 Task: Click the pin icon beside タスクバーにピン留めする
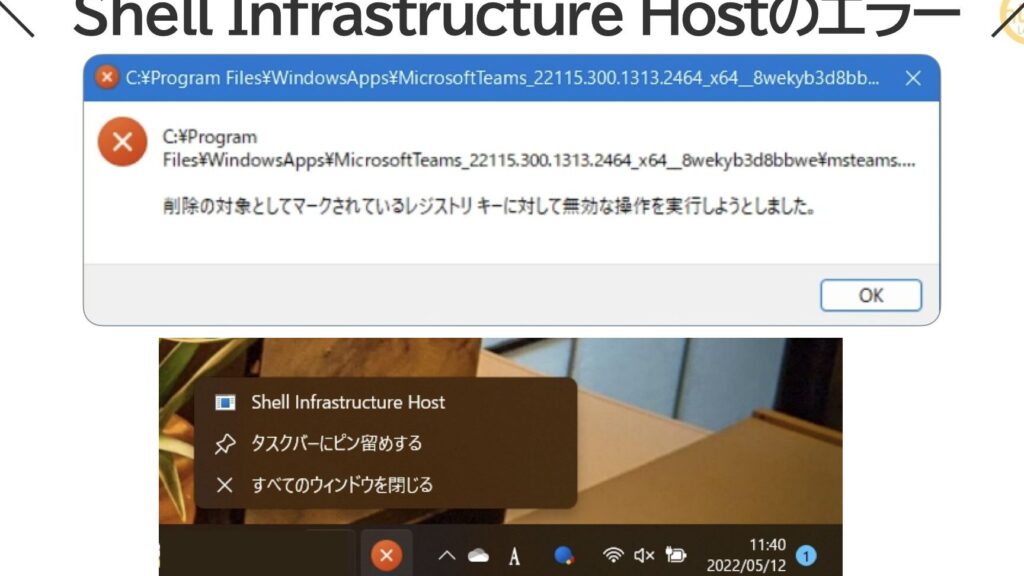[225, 443]
